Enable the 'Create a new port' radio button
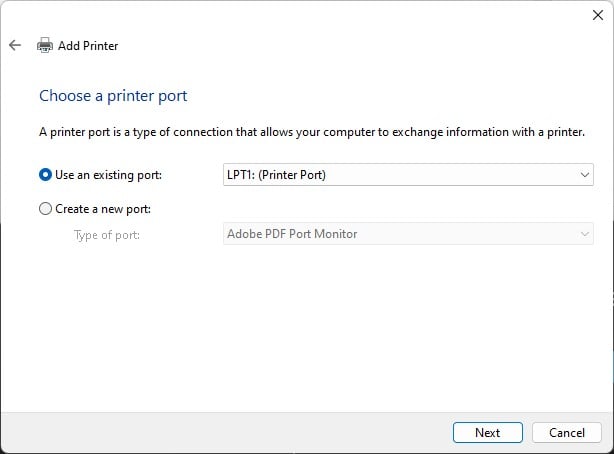This screenshot has width=614, height=454. coord(45,209)
